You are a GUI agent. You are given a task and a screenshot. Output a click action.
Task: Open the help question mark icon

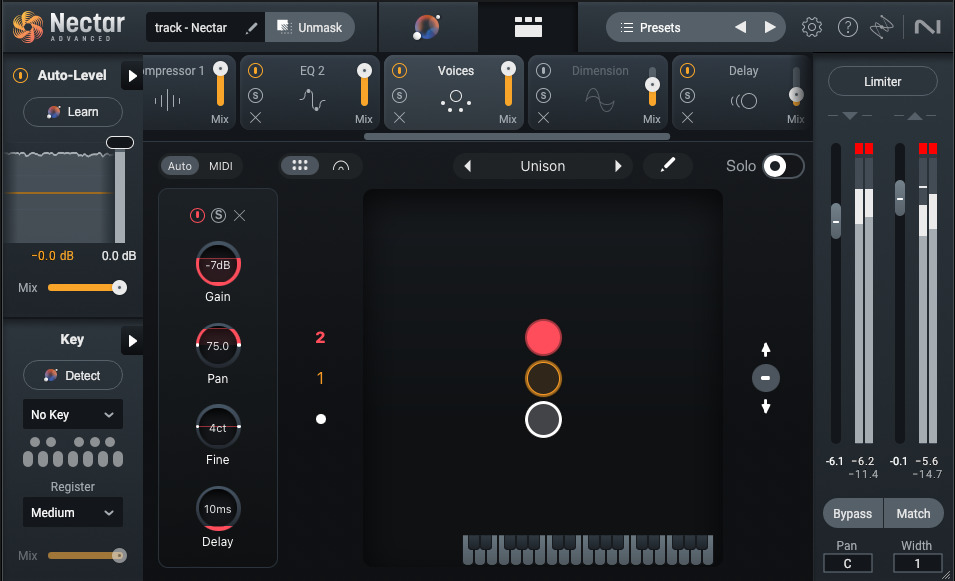point(847,27)
